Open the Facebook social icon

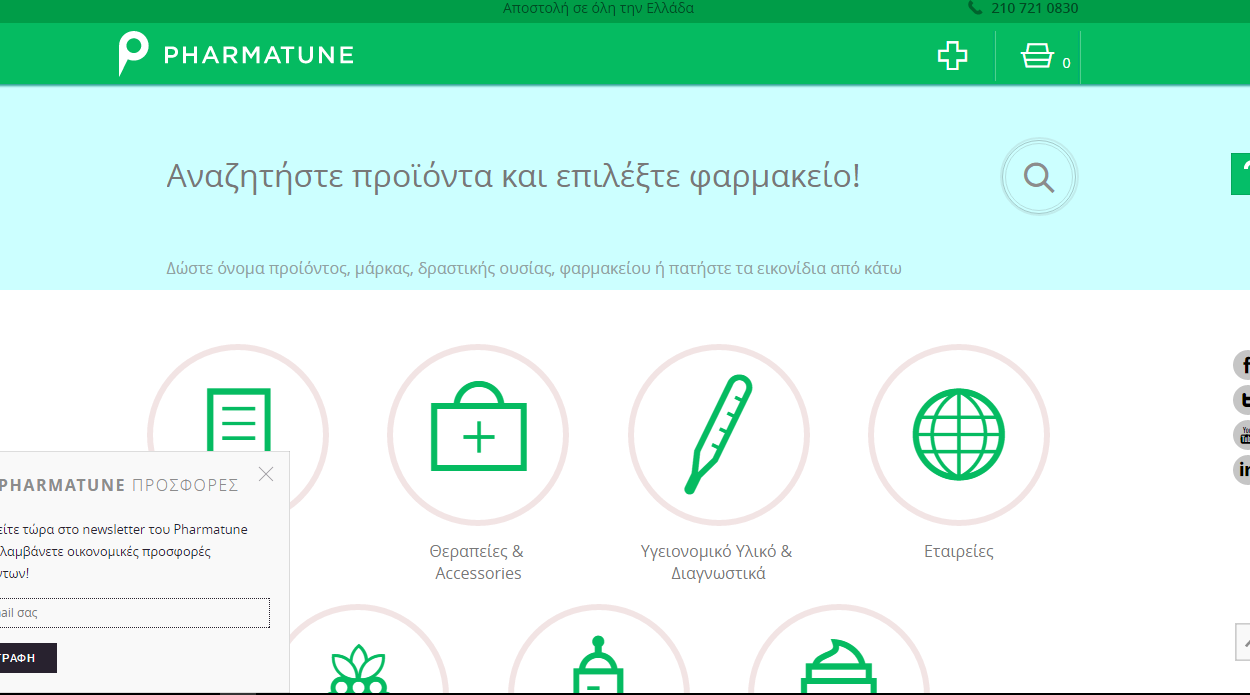(x=1243, y=365)
